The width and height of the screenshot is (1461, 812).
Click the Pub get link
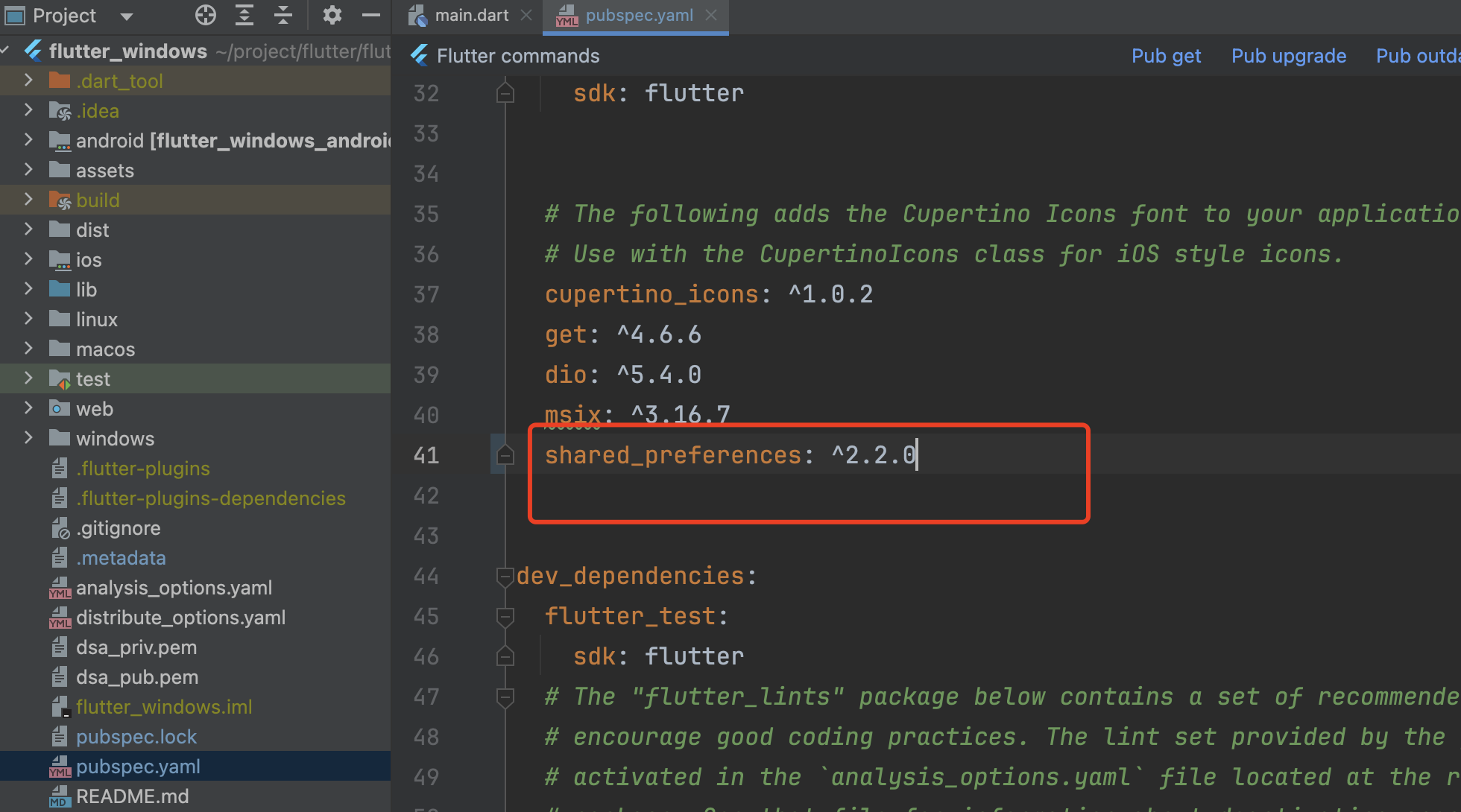point(1166,56)
